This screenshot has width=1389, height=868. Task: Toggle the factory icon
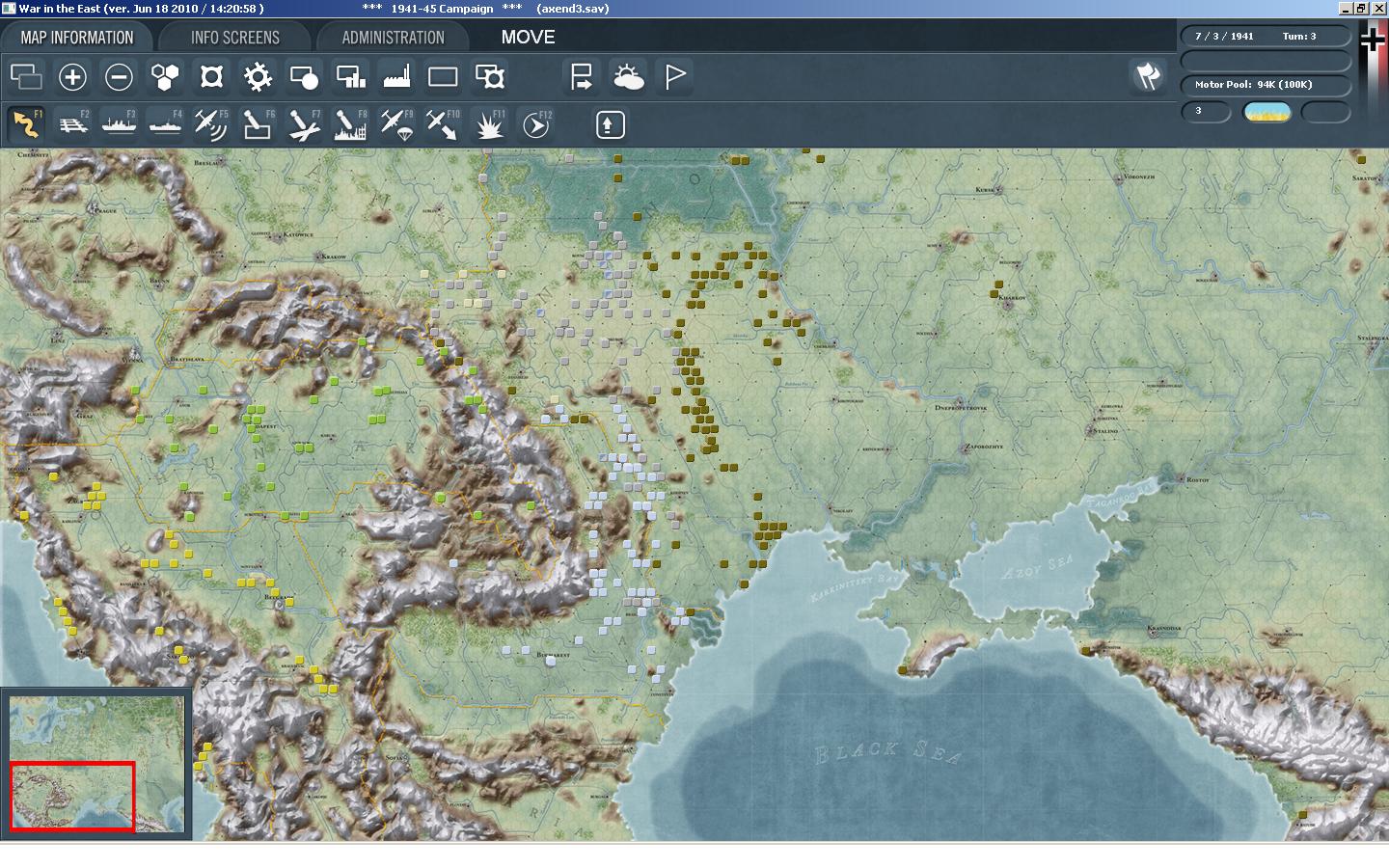coord(396,76)
